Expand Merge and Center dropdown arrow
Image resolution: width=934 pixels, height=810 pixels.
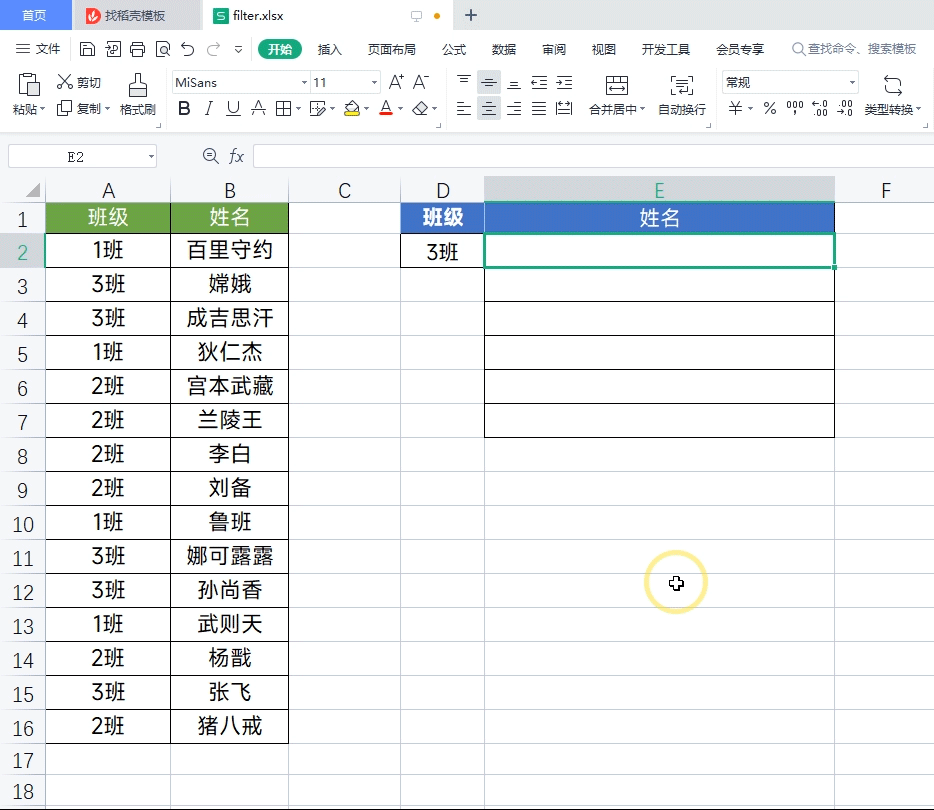point(642,109)
